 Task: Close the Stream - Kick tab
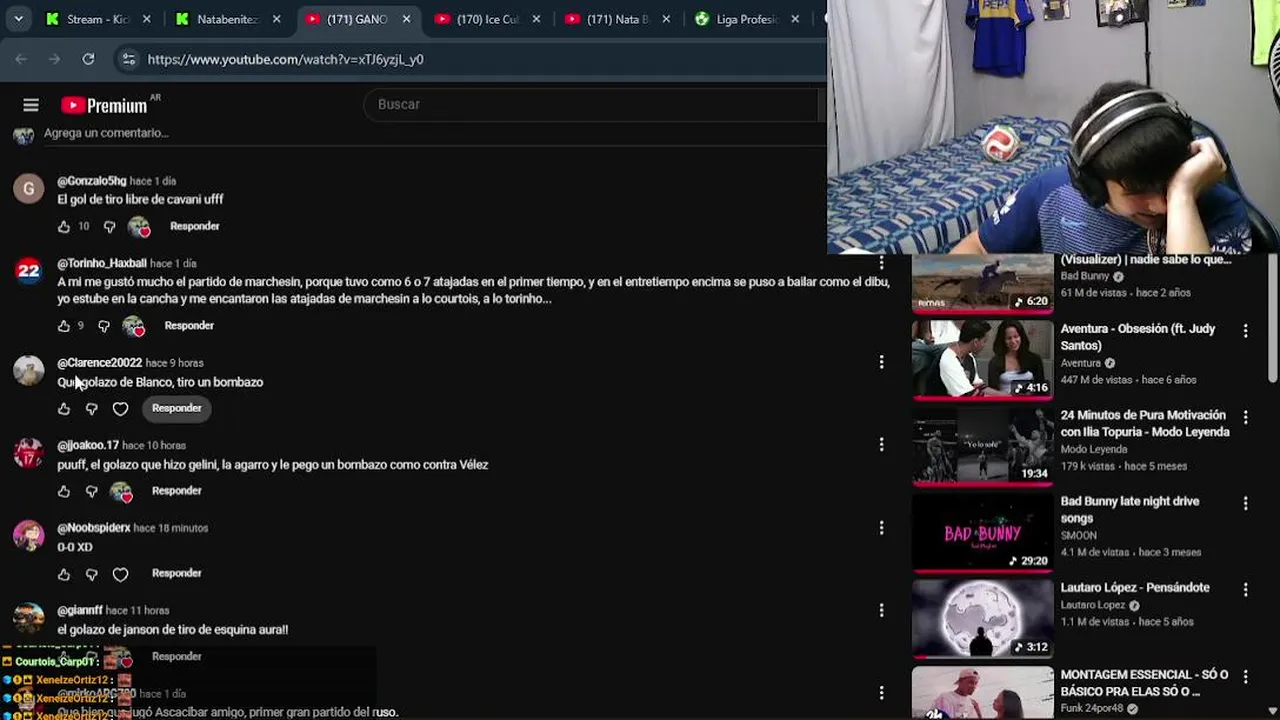click(x=147, y=19)
